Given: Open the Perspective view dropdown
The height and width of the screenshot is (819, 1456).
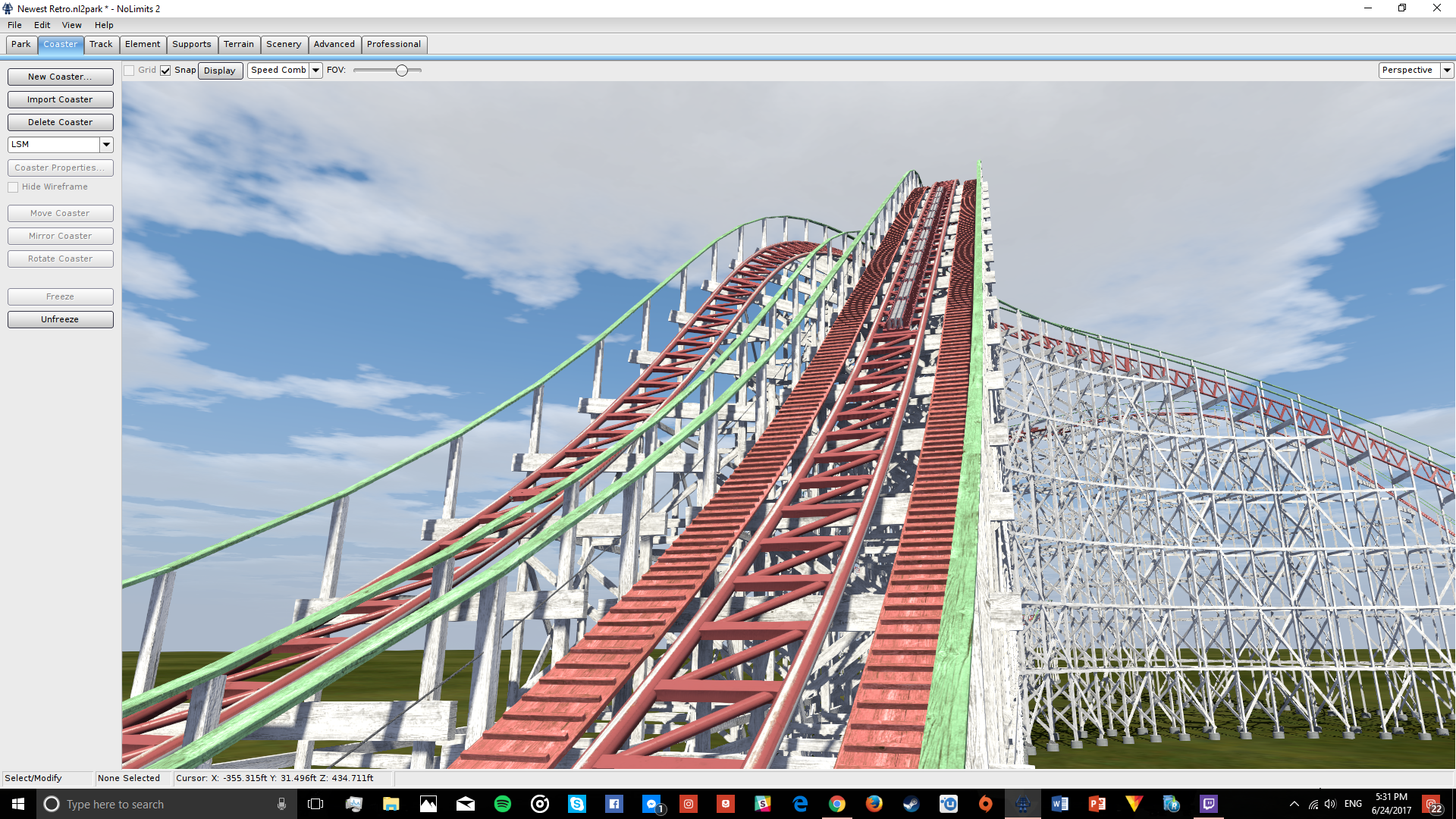Looking at the screenshot, I should click(x=1446, y=70).
